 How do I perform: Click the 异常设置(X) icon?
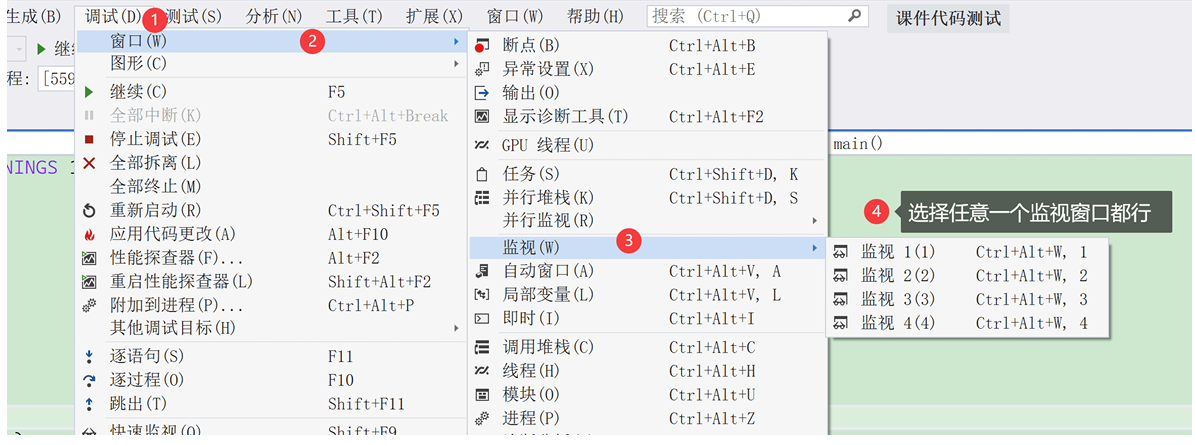(x=481, y=69)
